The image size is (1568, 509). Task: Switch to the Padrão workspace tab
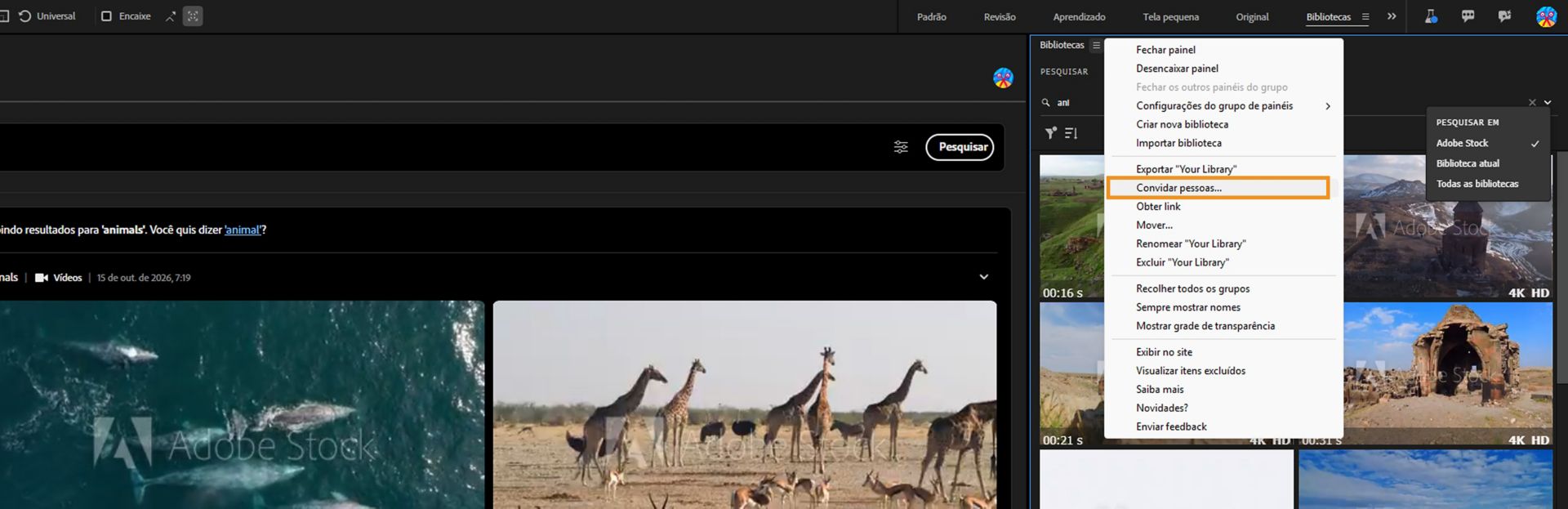tap(932, 17)
